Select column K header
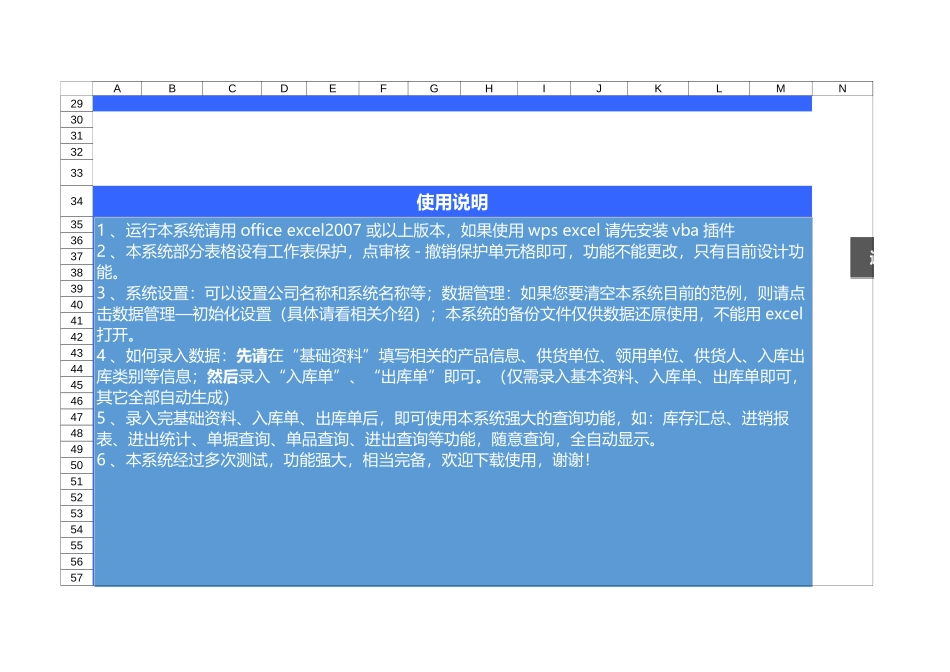 pos(658,88)
